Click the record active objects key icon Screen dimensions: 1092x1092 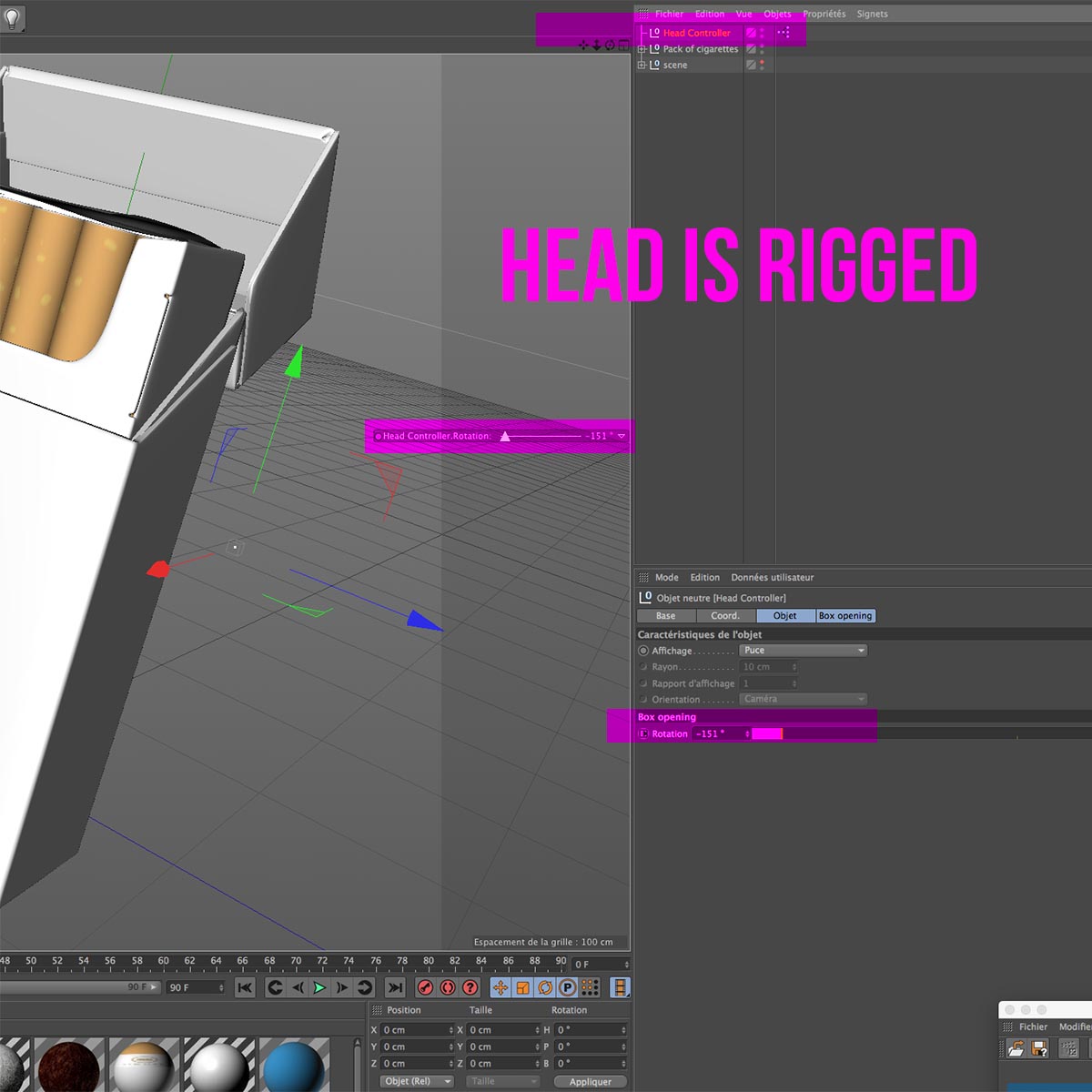click(x=425, y=987)
